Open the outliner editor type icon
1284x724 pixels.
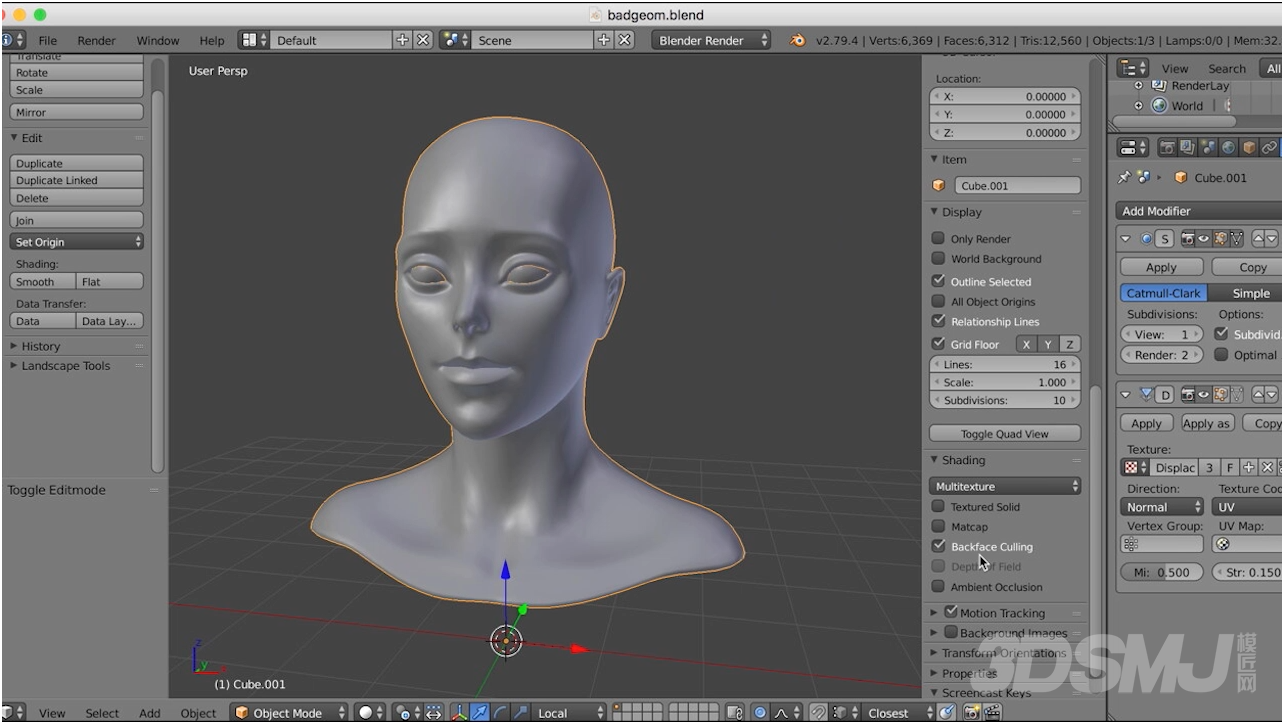(x=1132, y=68)
